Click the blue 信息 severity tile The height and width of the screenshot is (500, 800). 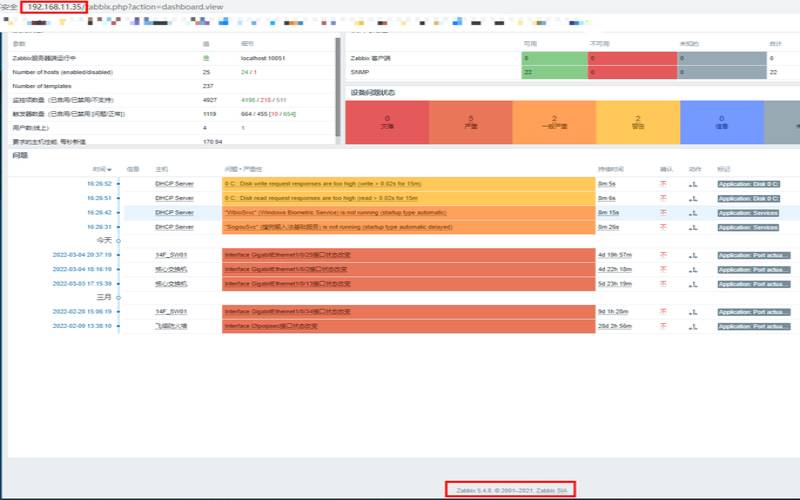click(721, 123)
